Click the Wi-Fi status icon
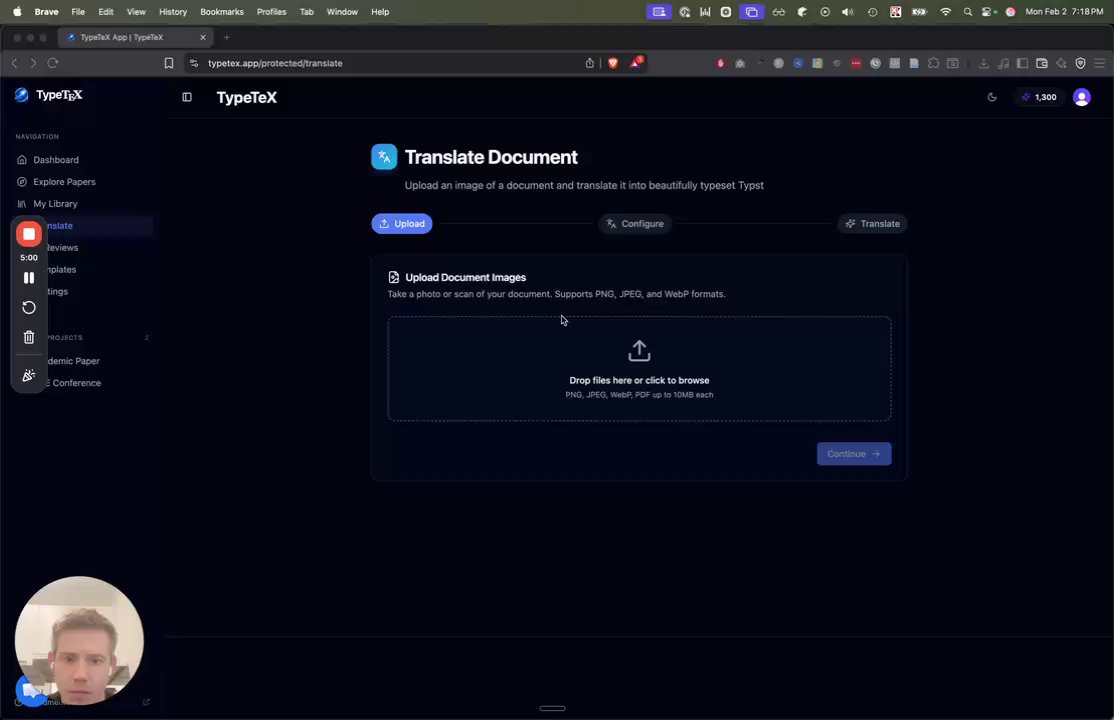This screenshot has height=720, width=1114. coord(945,12)
